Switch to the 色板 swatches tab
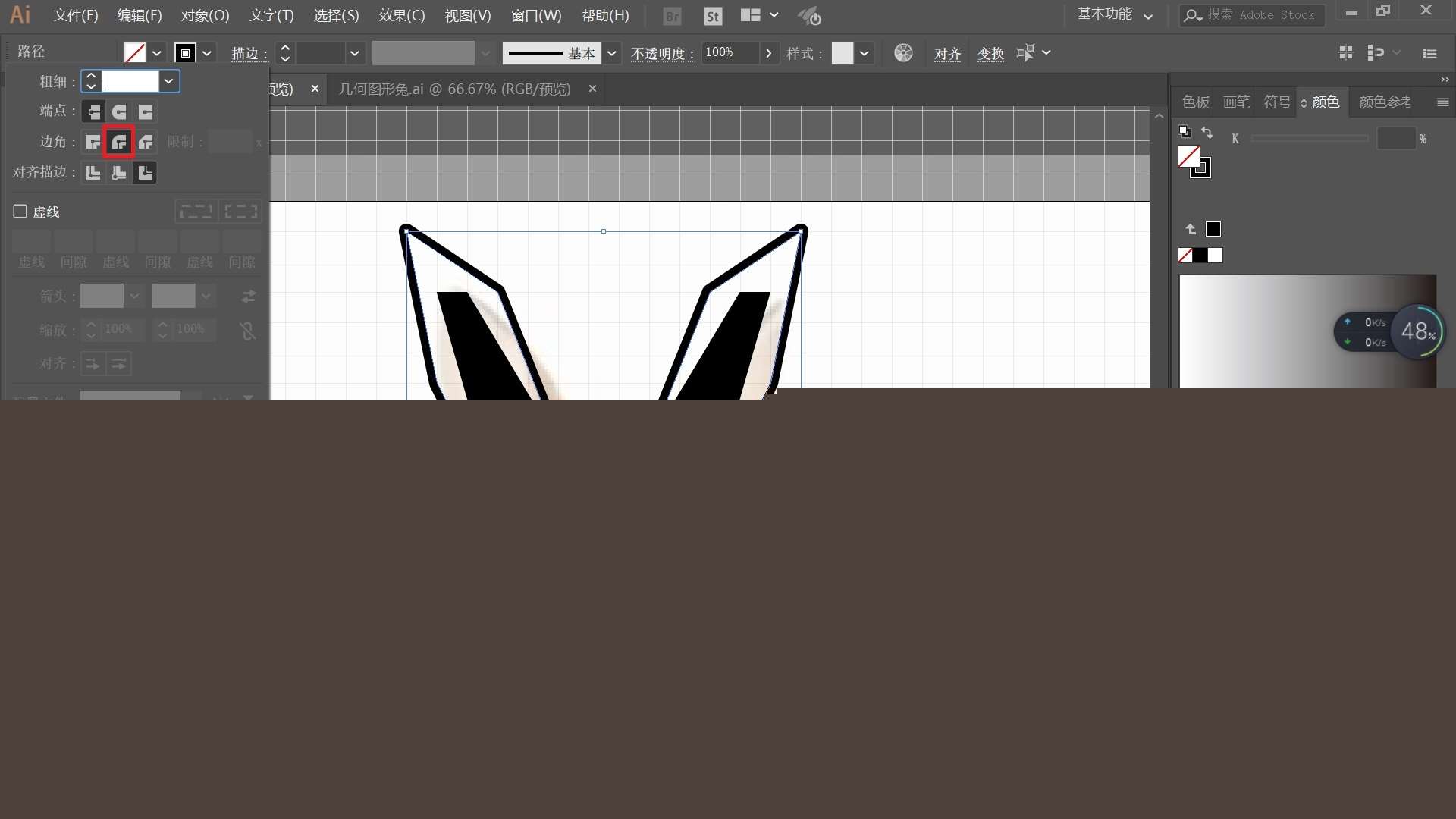The height and width of the screenshot is (819, 1456). pyautogui.click(x=1195, y=102)
